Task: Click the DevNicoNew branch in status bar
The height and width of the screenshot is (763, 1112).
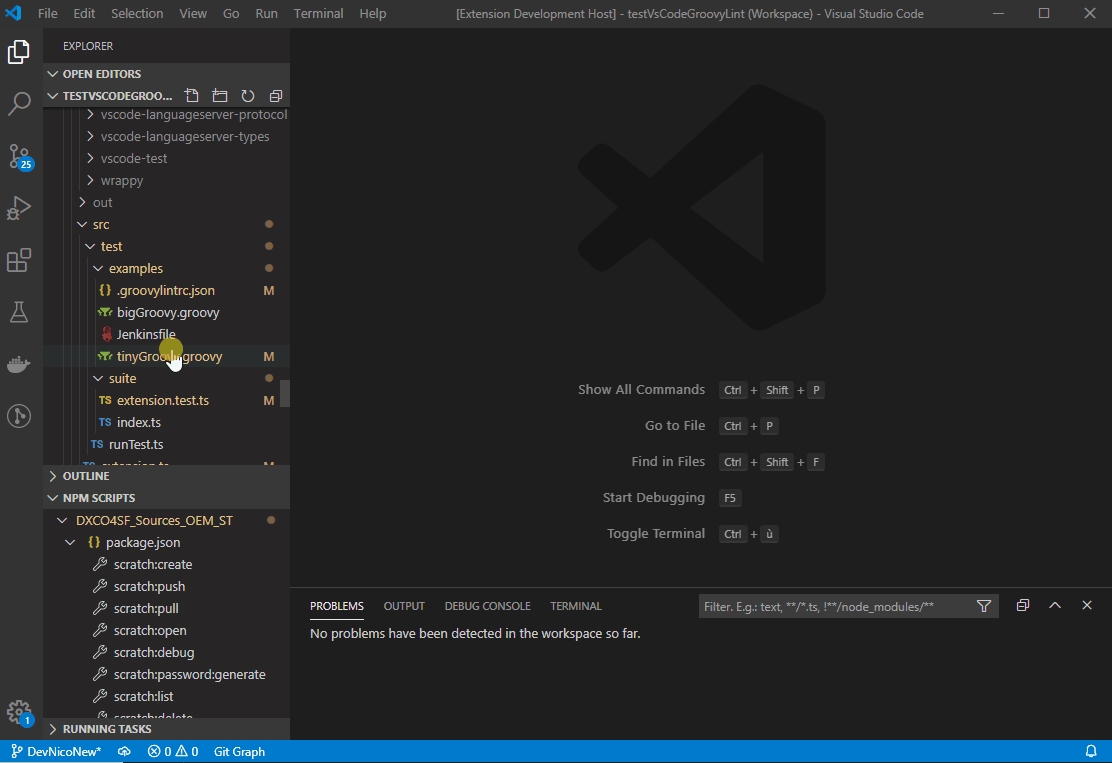Action: [x=56, y=752]
